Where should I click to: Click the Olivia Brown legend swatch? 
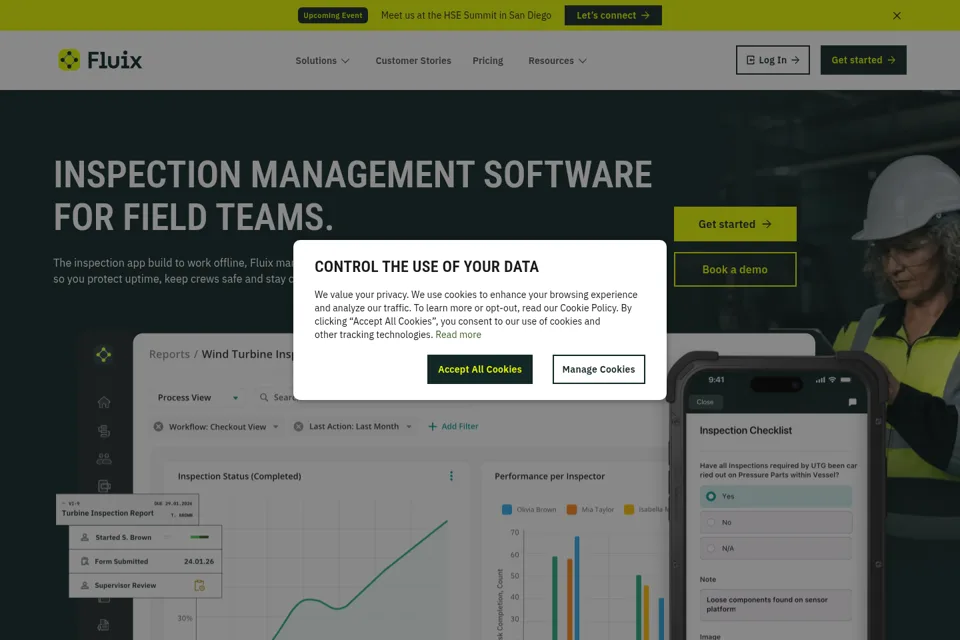pyautogui.click(x=507, y=510)
